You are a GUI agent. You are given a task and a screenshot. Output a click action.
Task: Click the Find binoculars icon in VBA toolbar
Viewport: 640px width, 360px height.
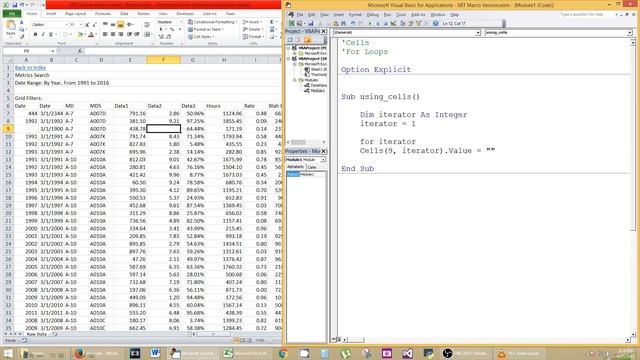[x=343, y=23]
